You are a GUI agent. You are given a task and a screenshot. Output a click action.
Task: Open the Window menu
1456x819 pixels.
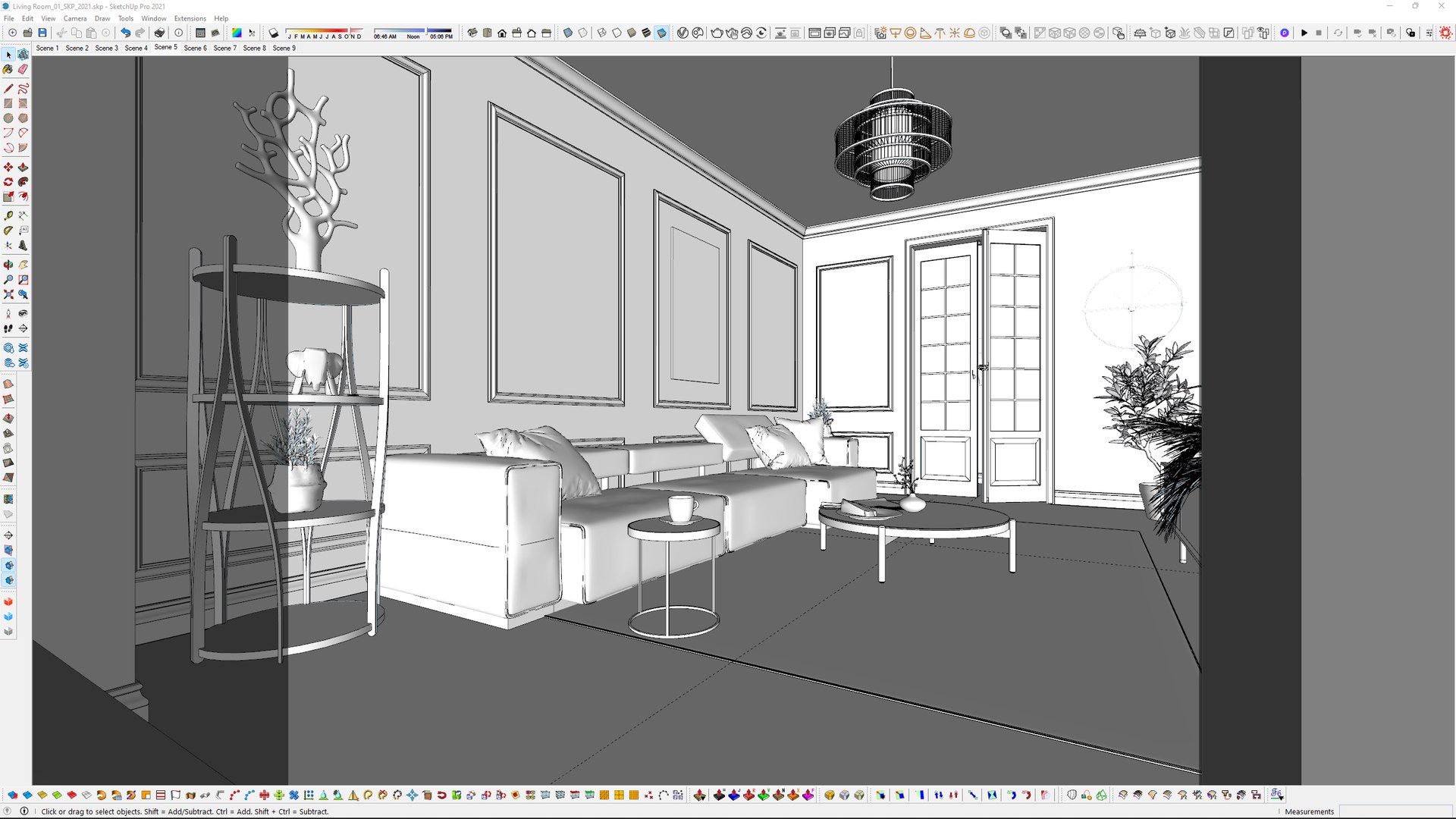154,18
